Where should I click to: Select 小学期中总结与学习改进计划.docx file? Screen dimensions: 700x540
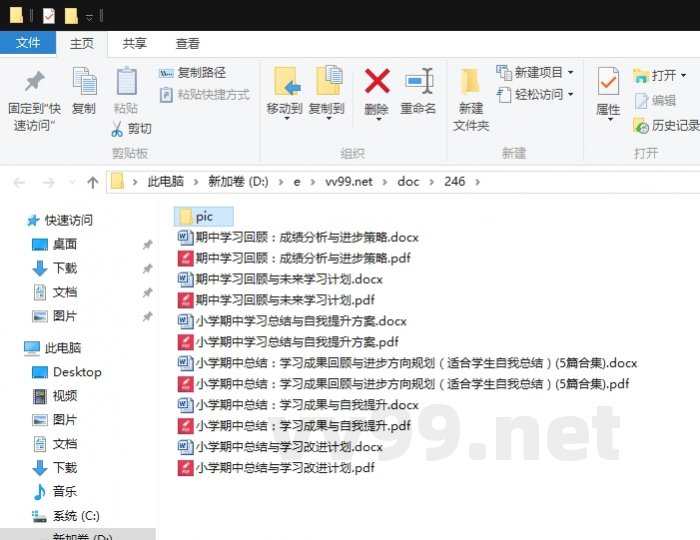(x=280, y=447)
